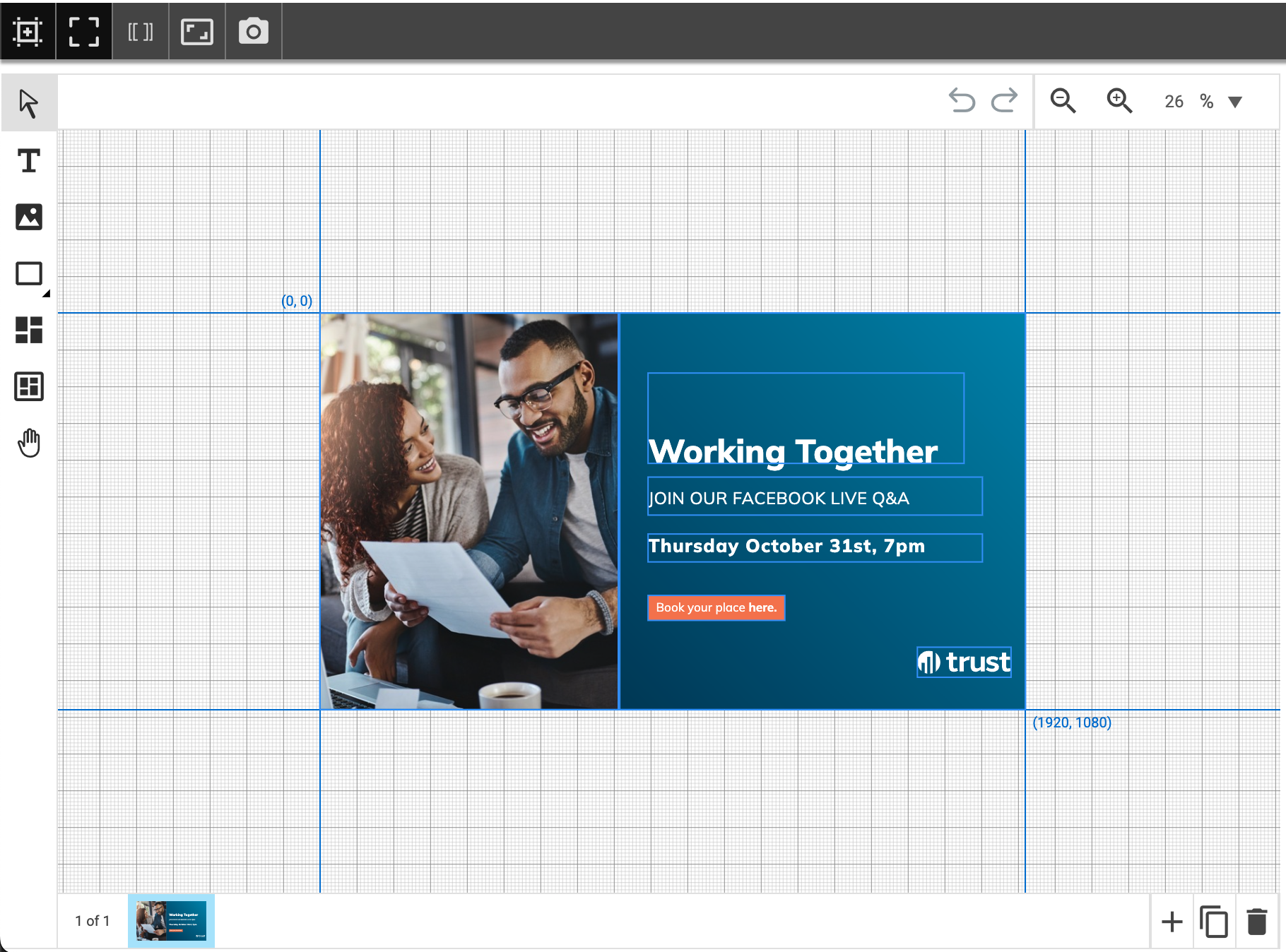Zoom out of the canvas

[x=1062, y=101]
